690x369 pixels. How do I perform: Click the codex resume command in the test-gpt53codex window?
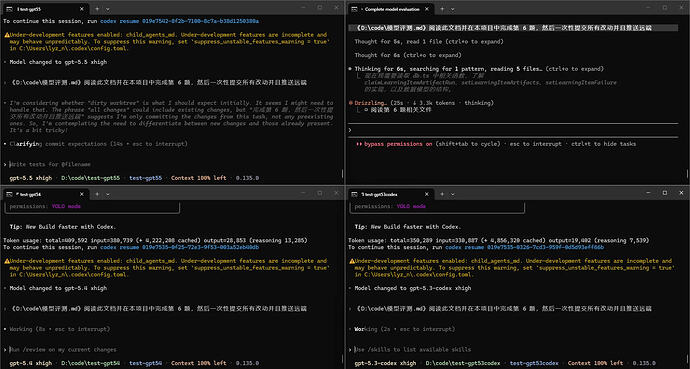pyautogui.click(x=525, y=247)
